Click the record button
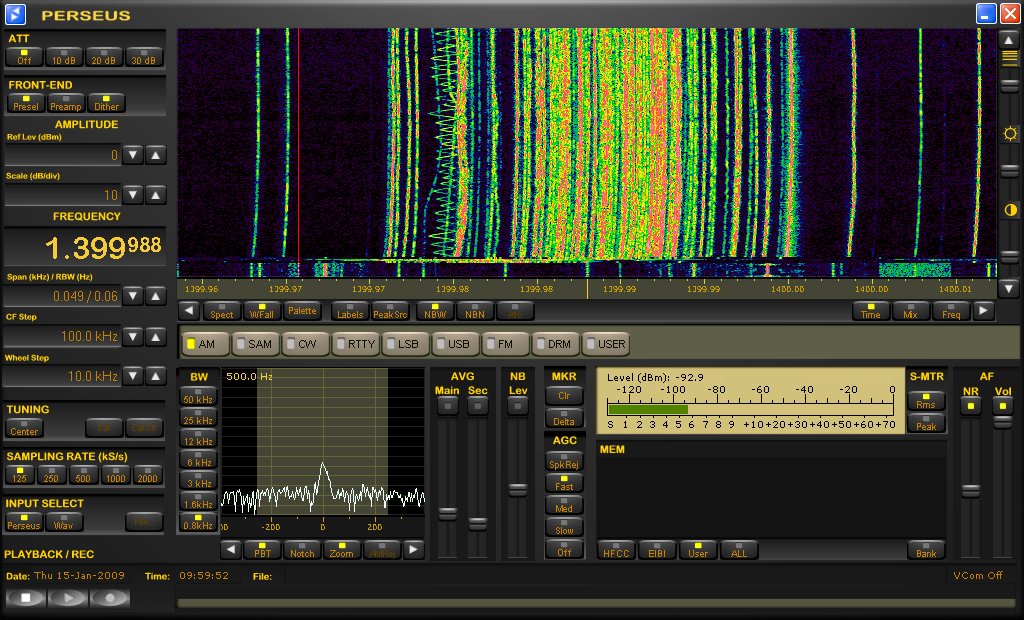 [109, 597]
